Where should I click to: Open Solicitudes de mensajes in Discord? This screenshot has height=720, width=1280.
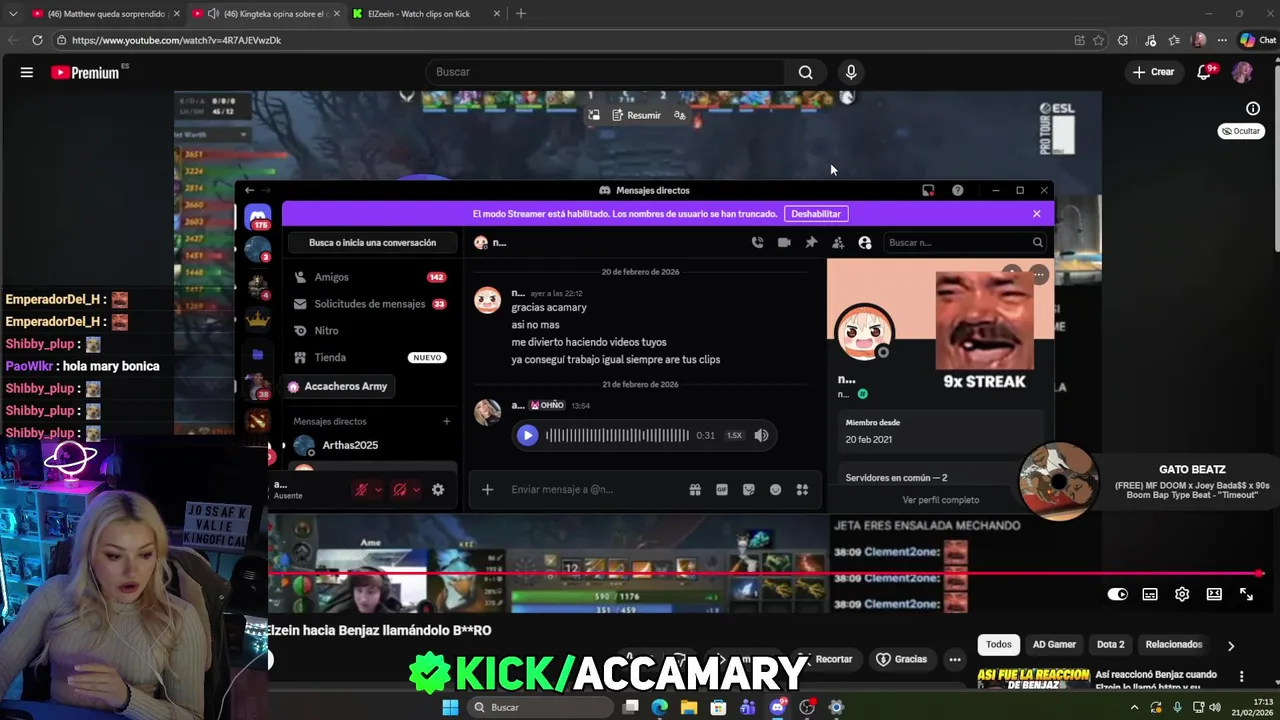tap(370, 304)
